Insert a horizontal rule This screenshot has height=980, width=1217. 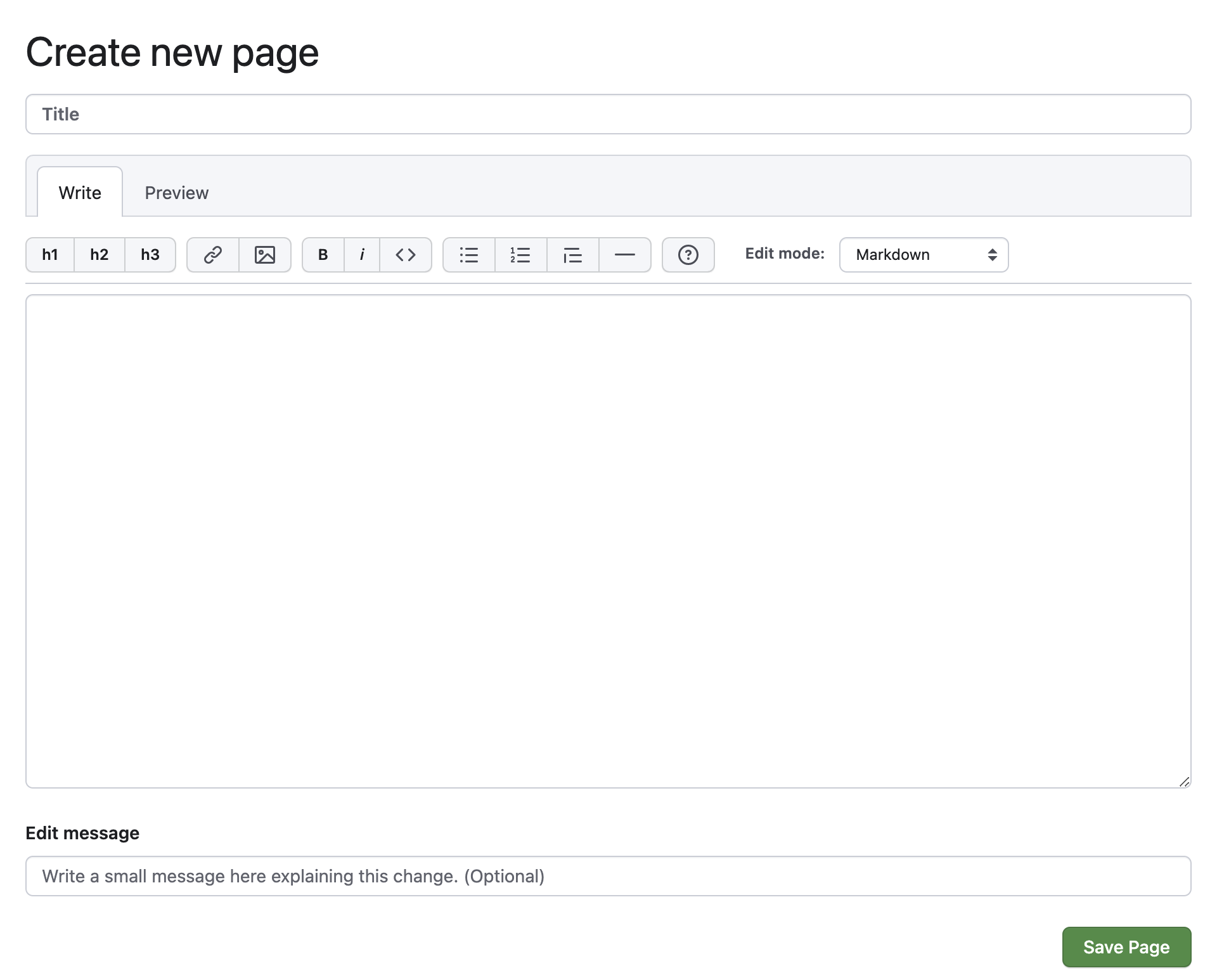pos(625,255)
